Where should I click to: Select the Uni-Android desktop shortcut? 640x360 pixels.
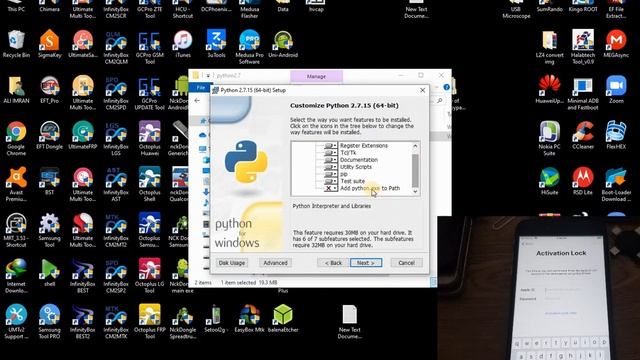point(283,44)
